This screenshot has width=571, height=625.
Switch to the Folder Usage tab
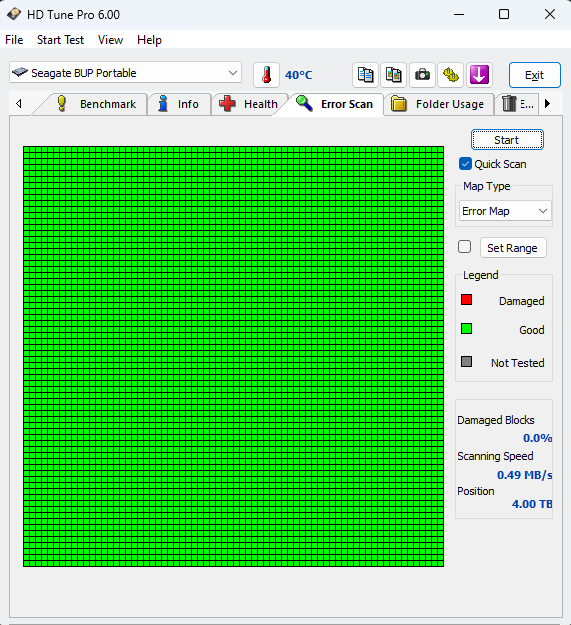[438, 104]
